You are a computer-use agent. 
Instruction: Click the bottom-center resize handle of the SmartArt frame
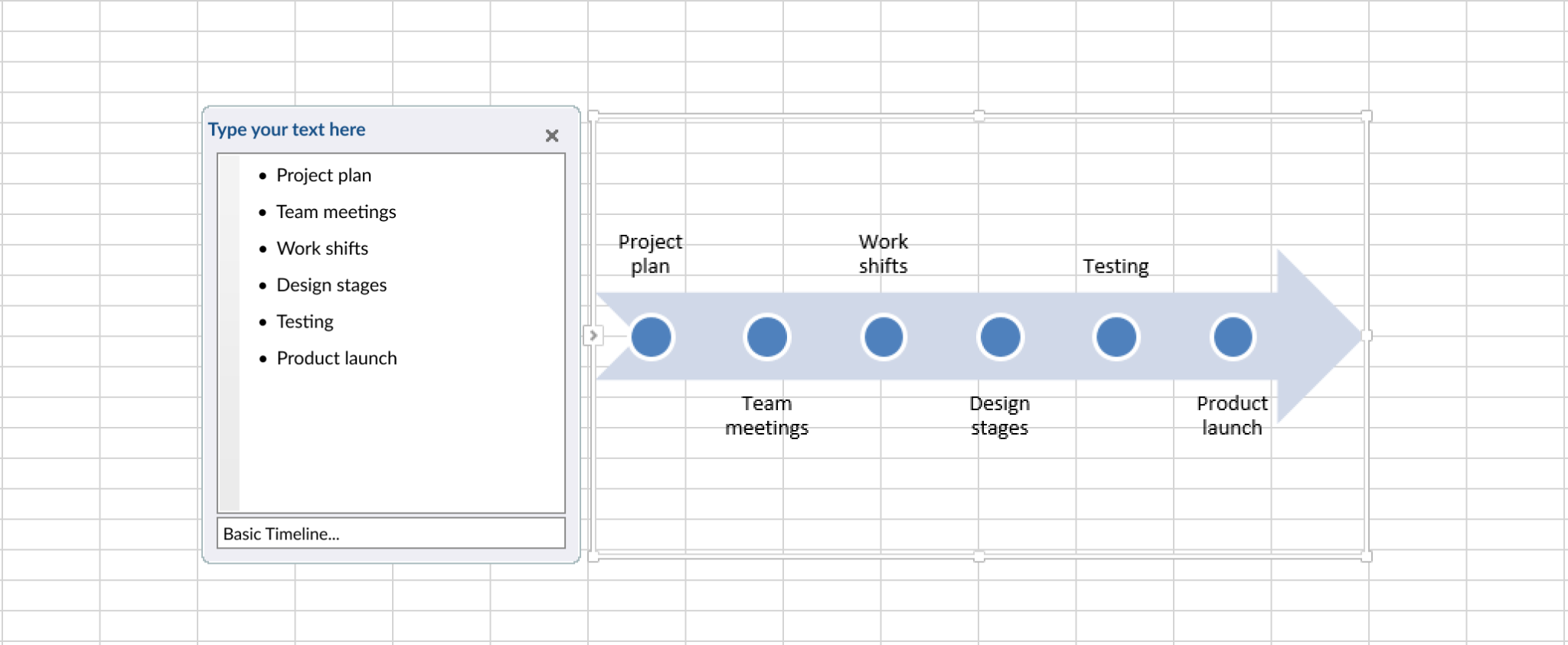[x=978, y=556]
